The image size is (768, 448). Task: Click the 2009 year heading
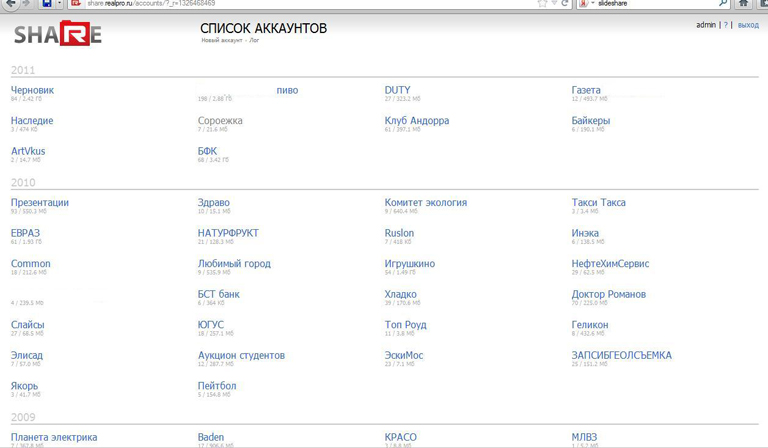pyautogui.click(x=23, y=417)
